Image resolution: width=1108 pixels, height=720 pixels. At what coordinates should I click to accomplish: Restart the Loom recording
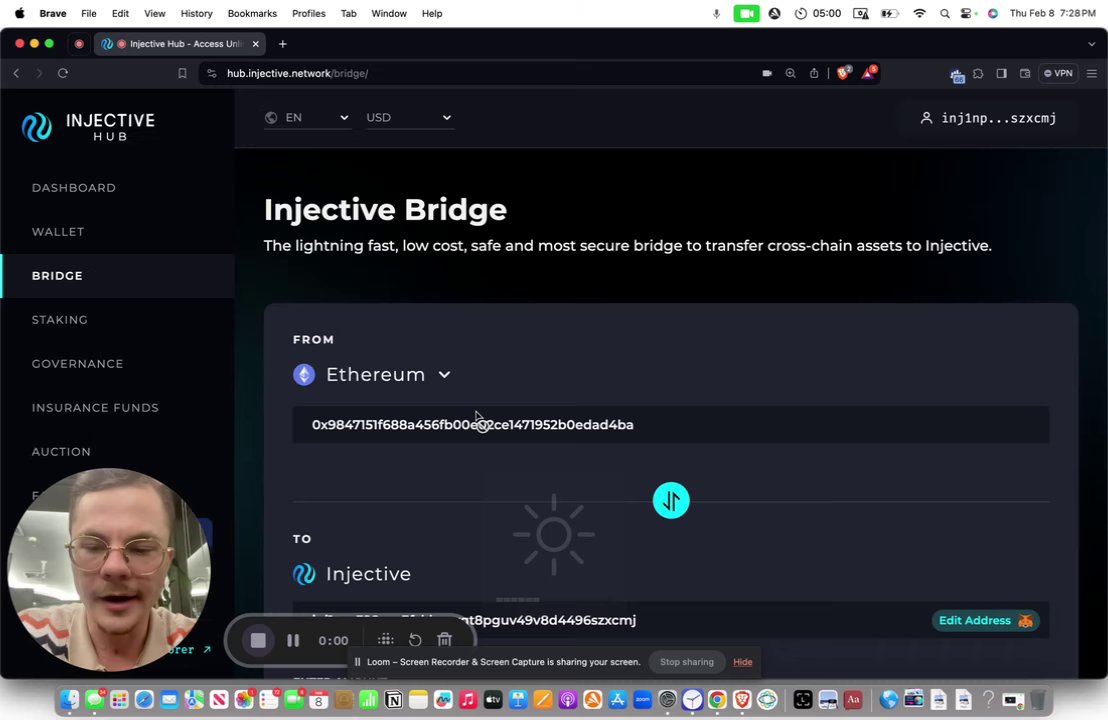coord(416,640)
